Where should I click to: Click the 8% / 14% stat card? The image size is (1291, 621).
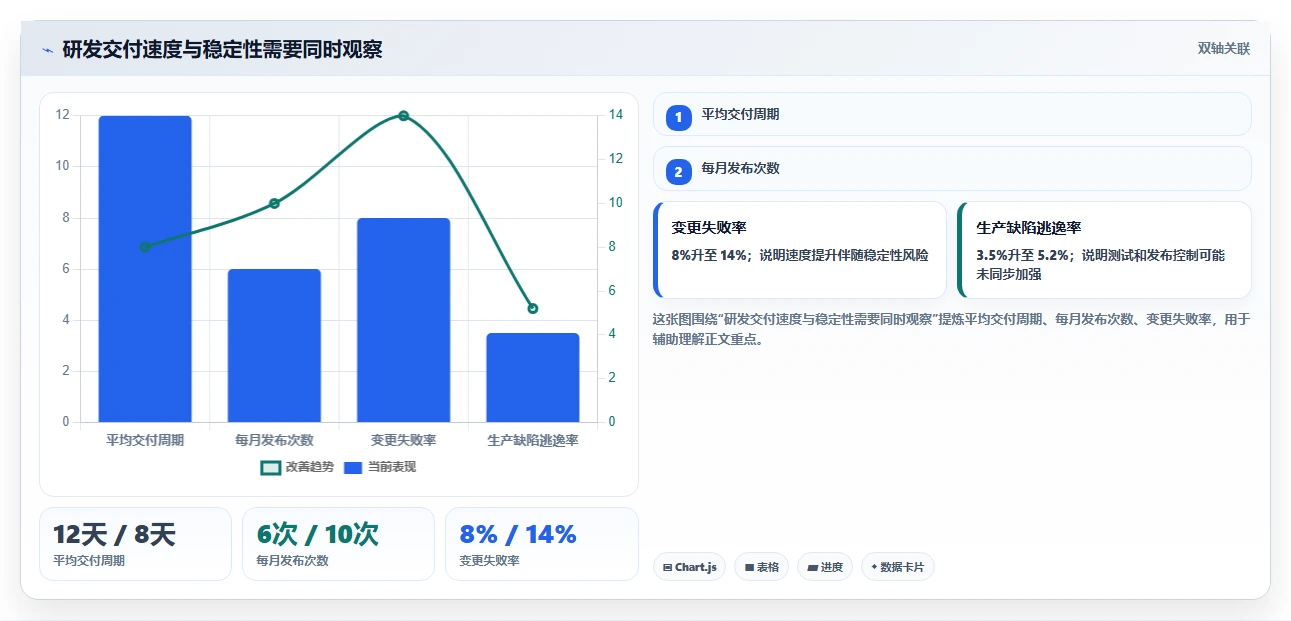(x=542, y=544)
